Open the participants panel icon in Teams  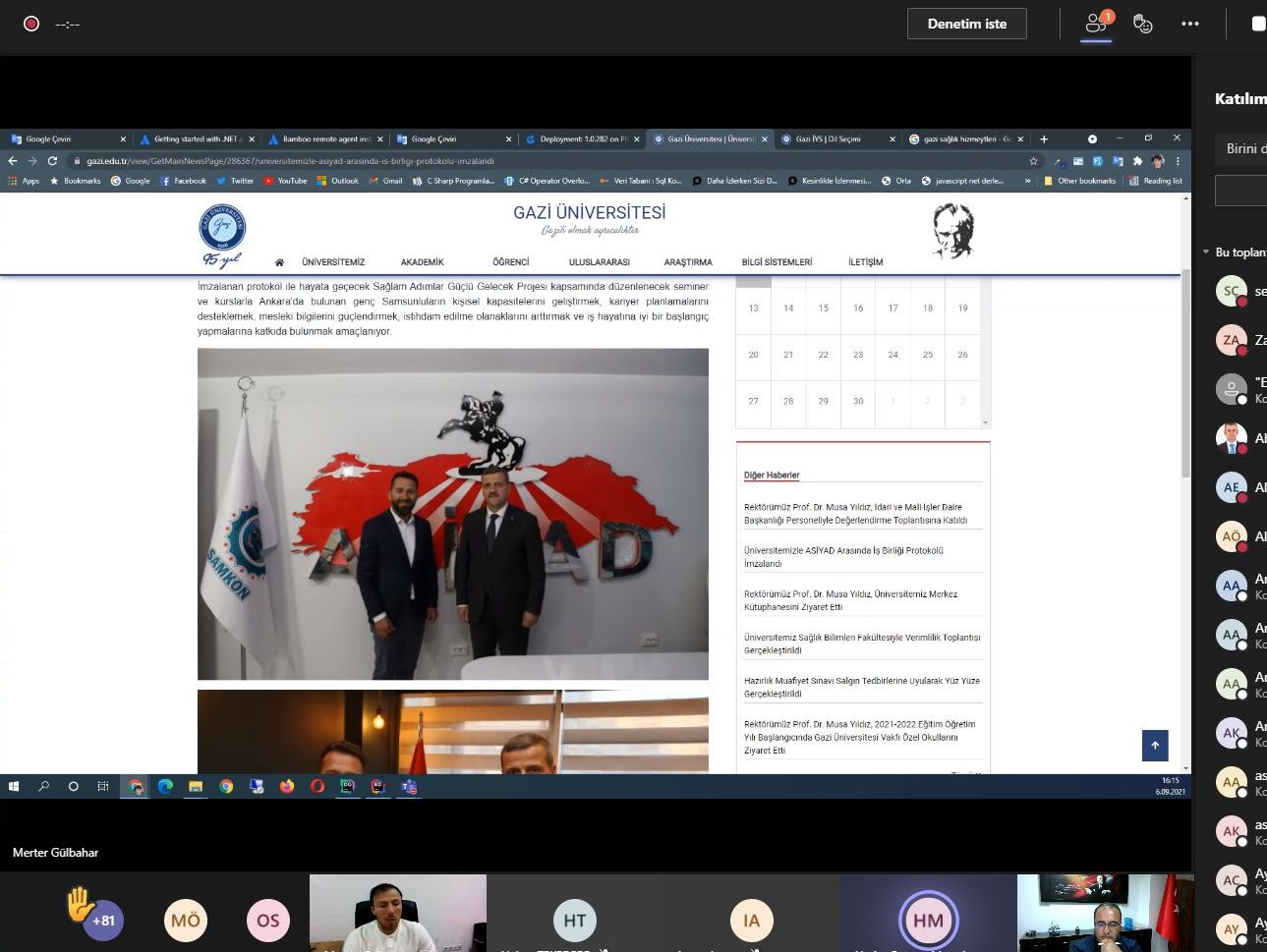click(1096, 24)
